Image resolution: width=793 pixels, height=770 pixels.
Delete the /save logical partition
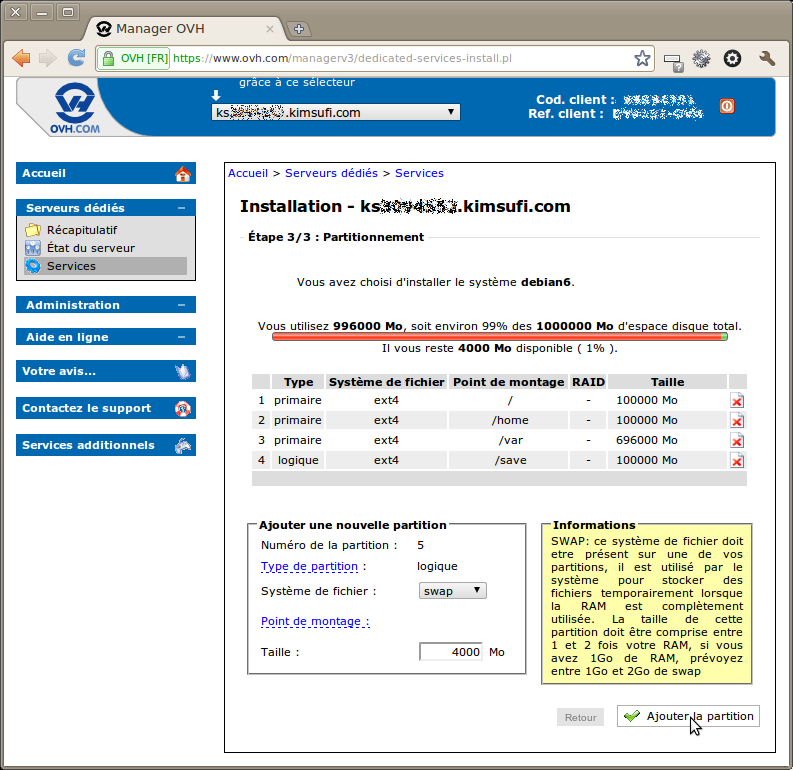737,461
